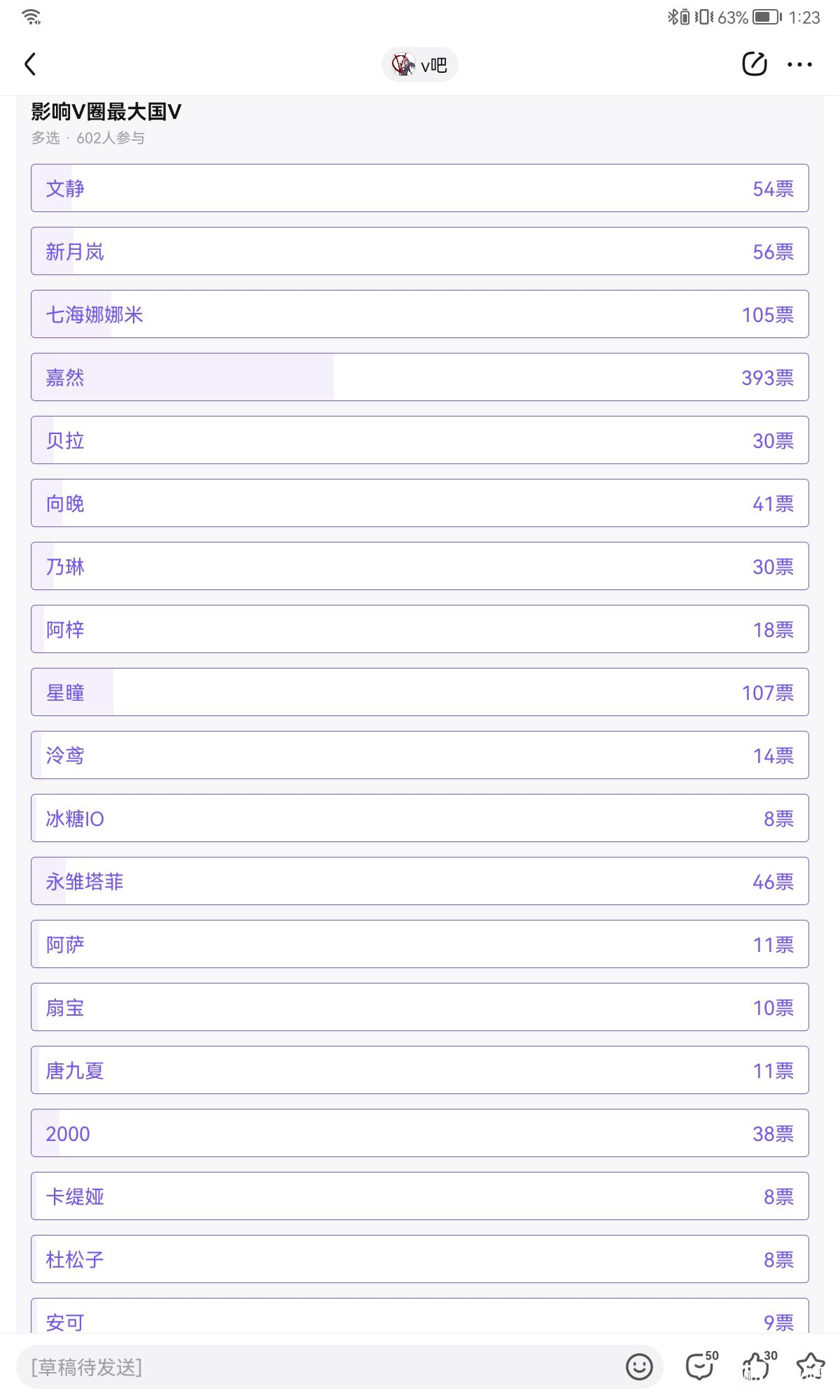The image size is (840, 1400).
Task: Select poll option 嘉然
Action: 420,377
